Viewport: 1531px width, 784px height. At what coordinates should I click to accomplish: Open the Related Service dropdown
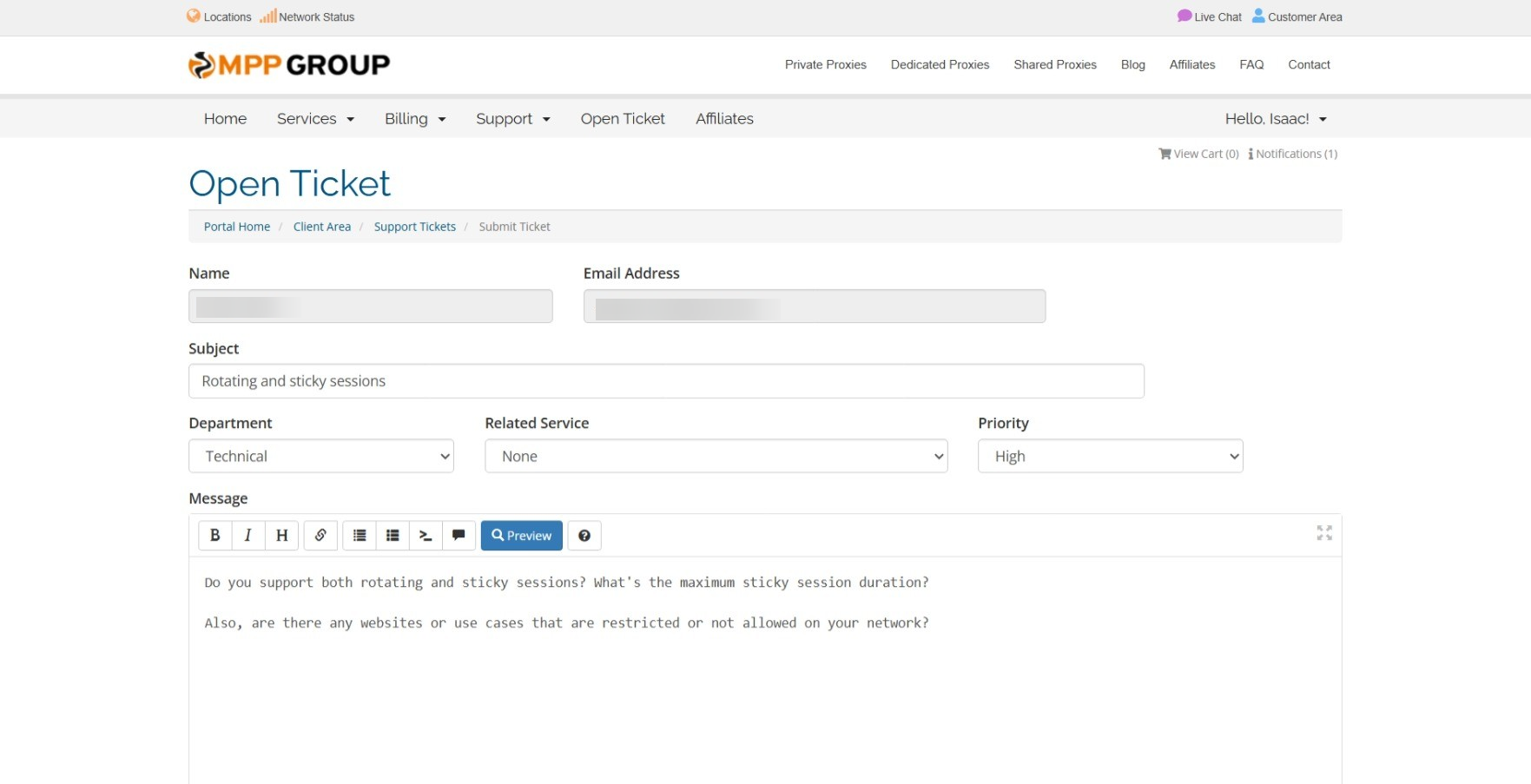point(716,456)
